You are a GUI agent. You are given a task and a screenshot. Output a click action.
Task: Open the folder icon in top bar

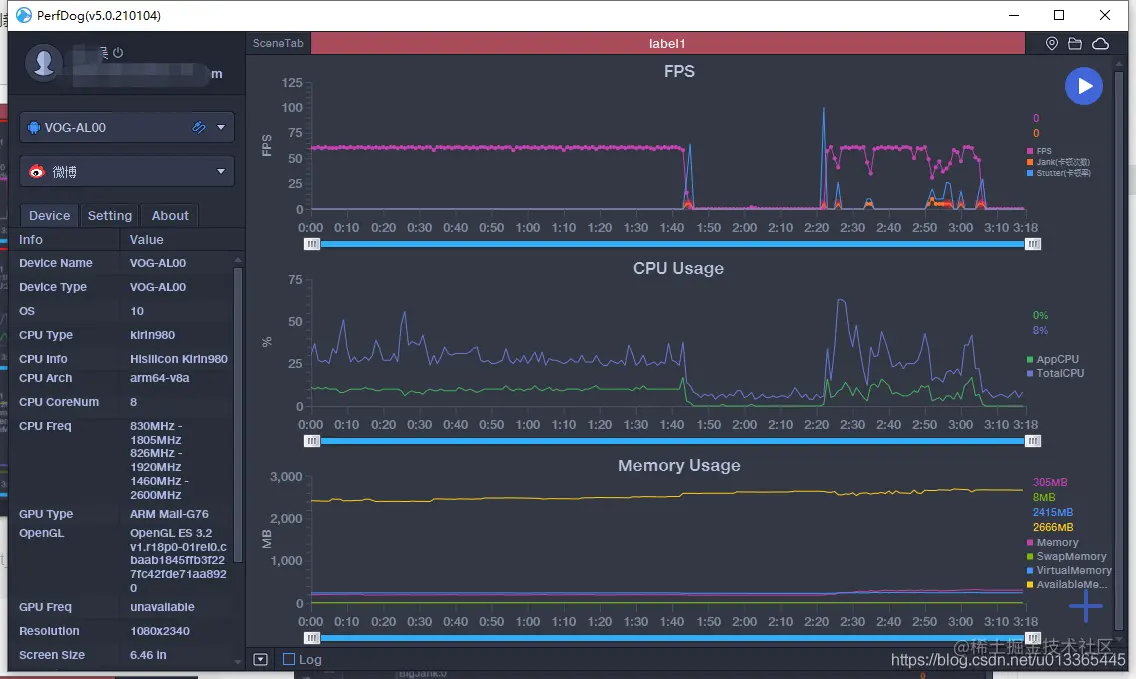1075,43
